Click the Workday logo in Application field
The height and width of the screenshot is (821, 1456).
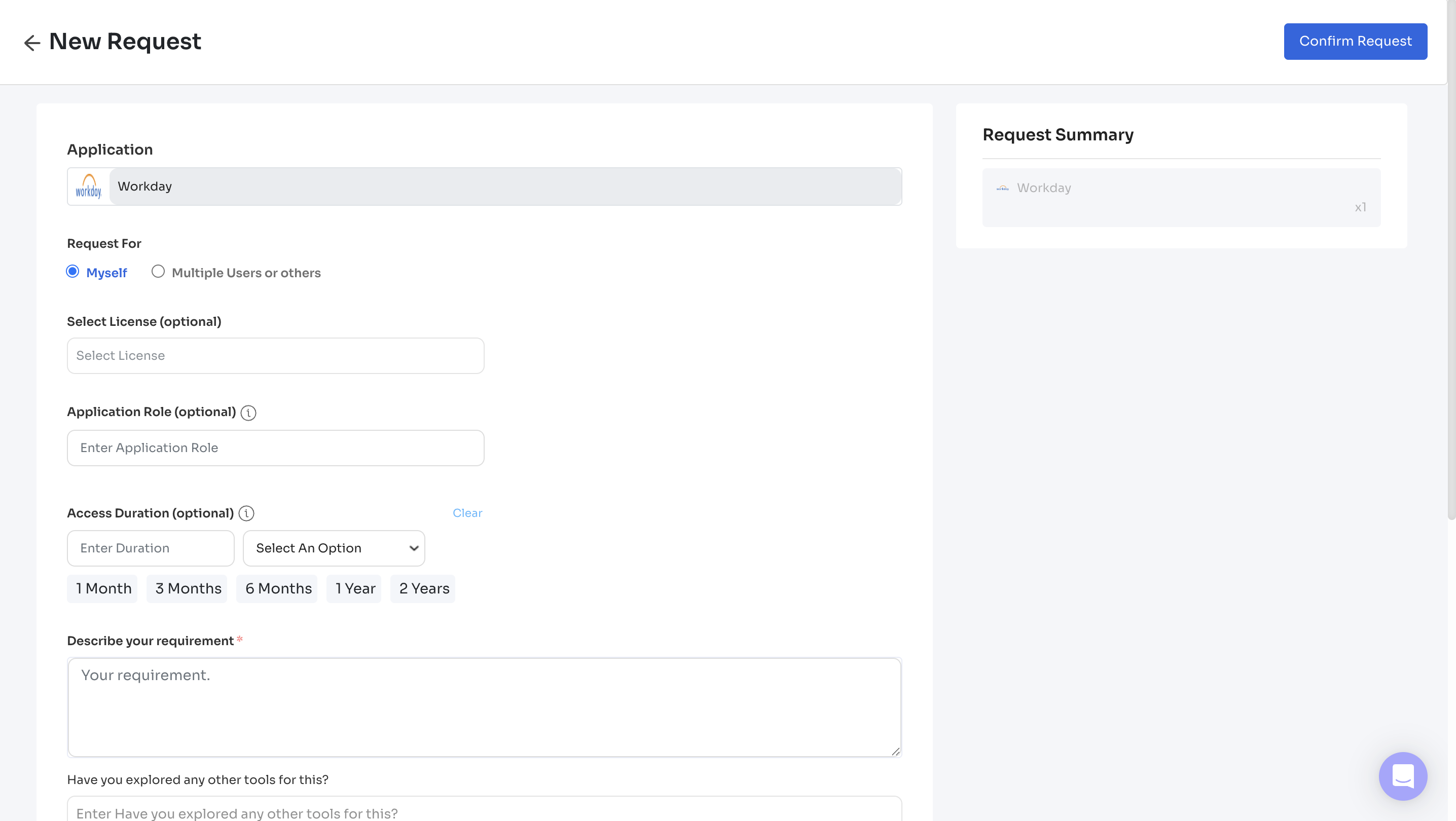[x=88, y=186]
